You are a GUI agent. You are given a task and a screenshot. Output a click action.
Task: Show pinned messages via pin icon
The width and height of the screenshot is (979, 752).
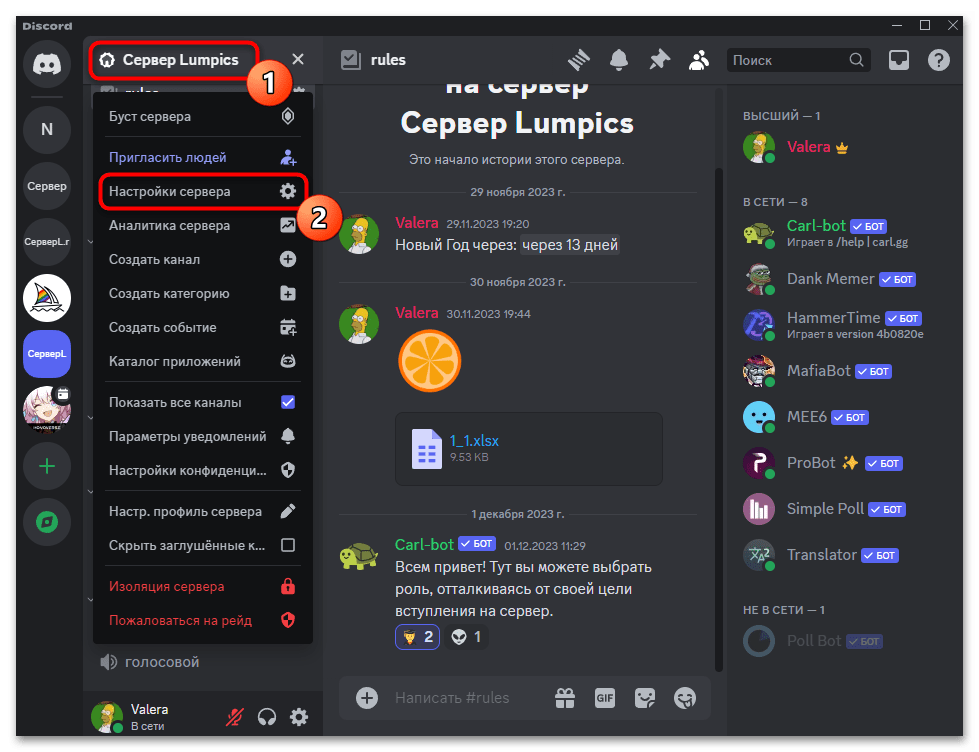(659, 60)
